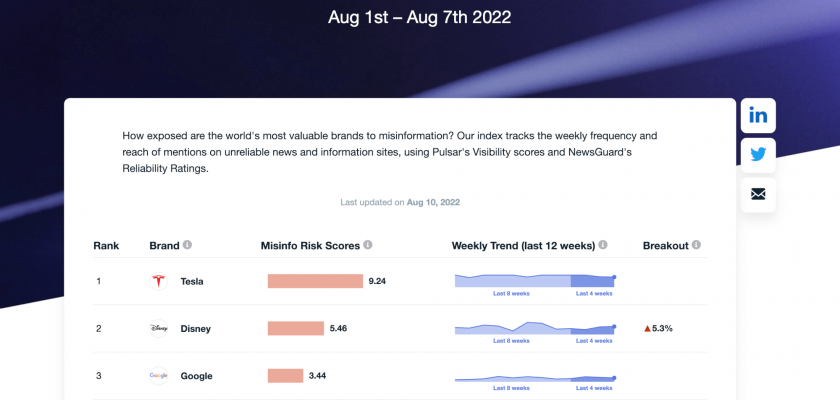Share page on LinkedIn
The height and width of the screenshot is (400, 840).
(758, 116)
